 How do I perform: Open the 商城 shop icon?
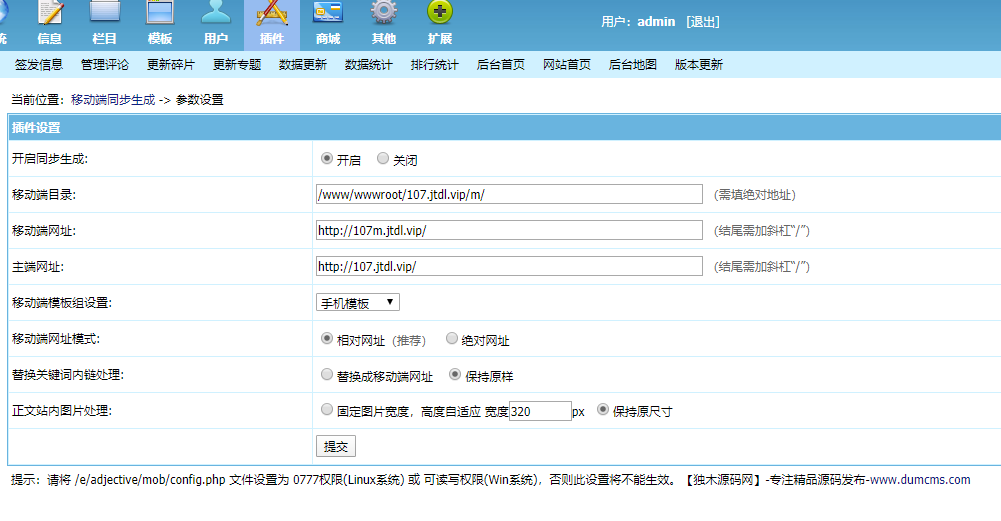pyautogui.click(x=328, y=12)
